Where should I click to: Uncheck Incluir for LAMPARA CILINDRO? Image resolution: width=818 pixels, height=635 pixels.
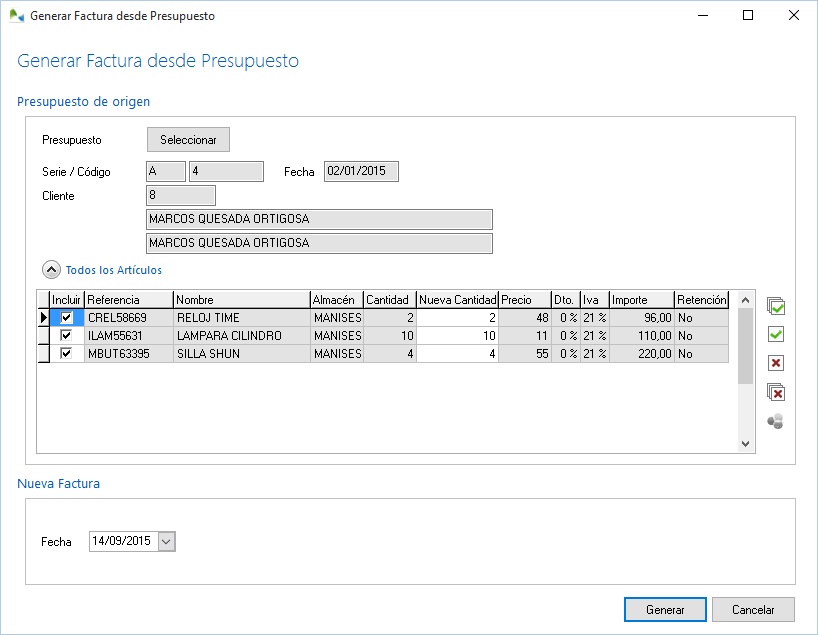67,336
